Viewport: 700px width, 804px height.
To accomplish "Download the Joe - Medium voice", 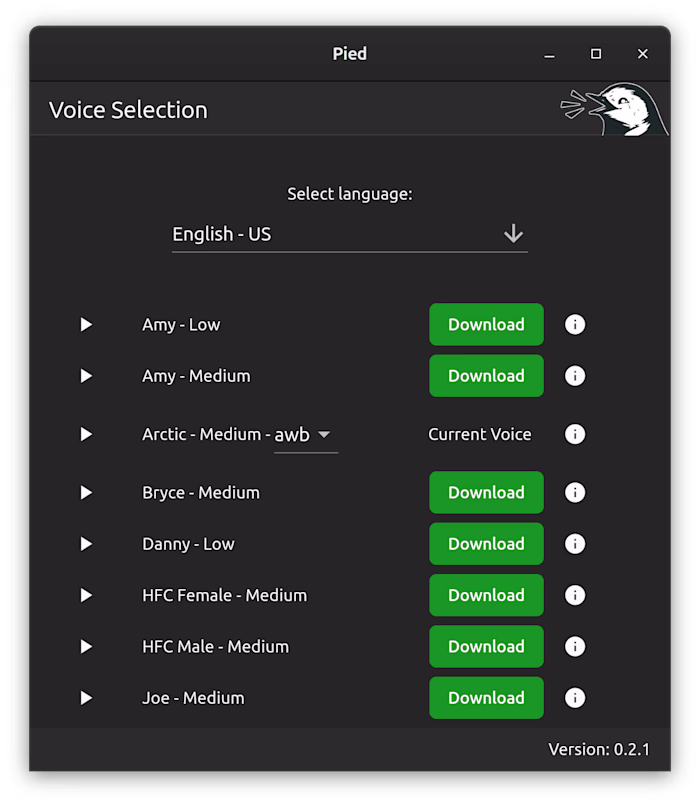I will tap(486, 698).
